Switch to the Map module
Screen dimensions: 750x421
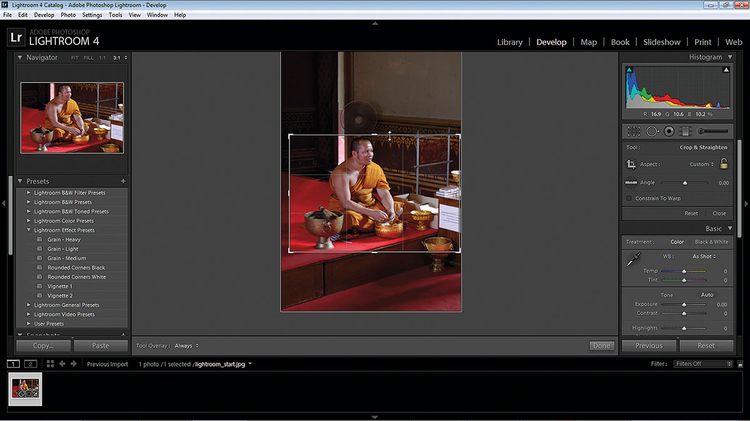pyautogui.click(x=588, y=42)
